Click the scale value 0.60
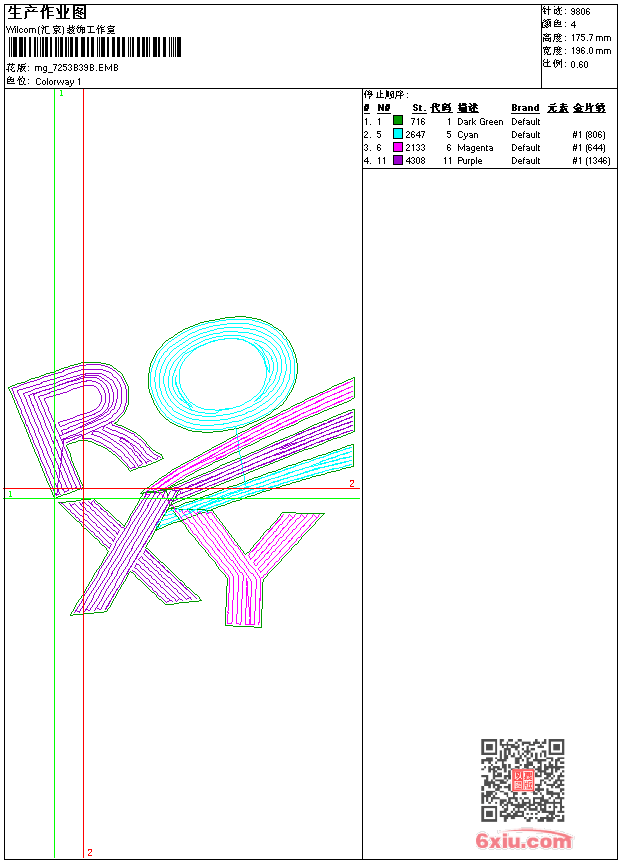This screenshot has width=620, height=860. click(579, 64)
